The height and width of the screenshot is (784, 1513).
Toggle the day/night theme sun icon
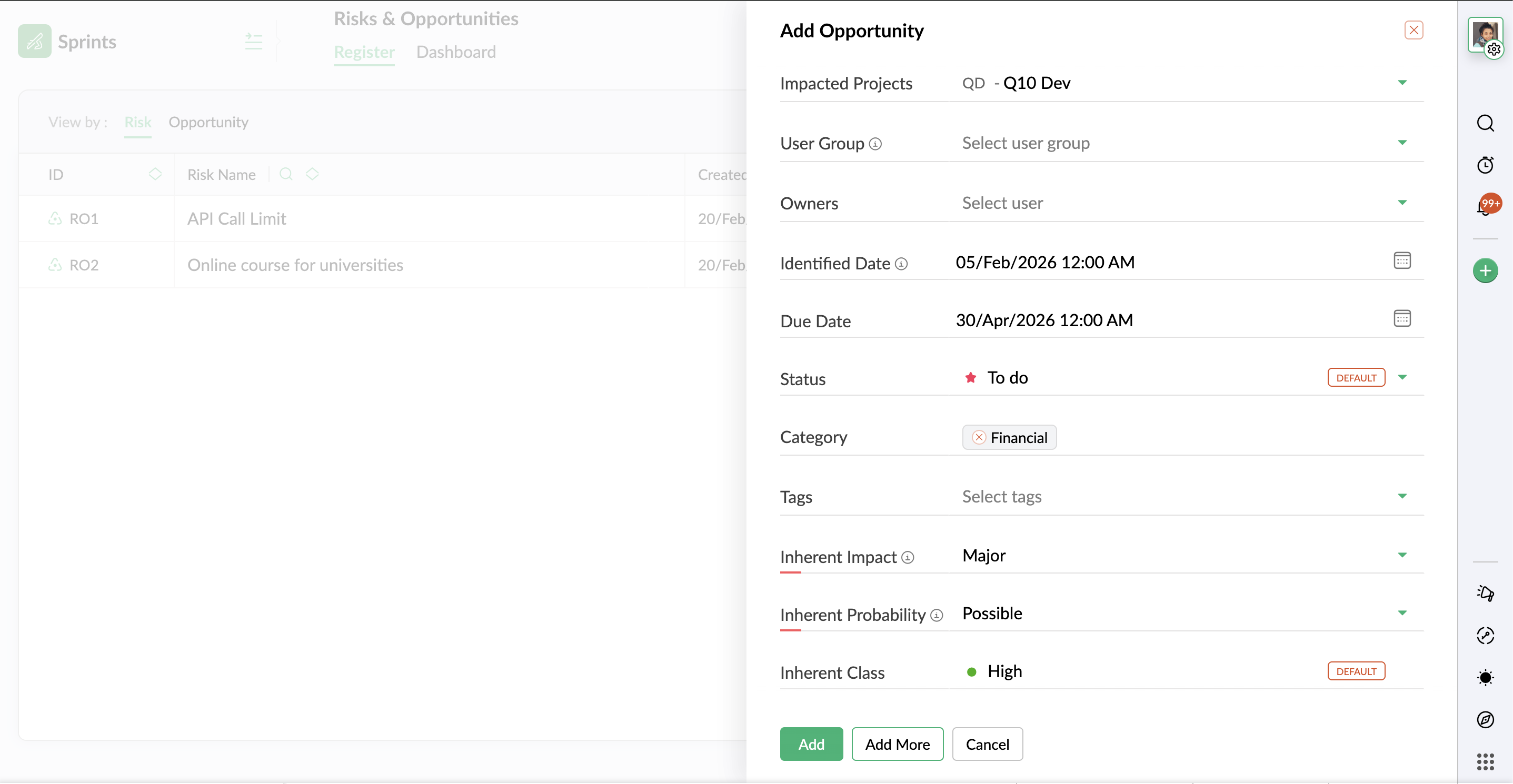point(1485,678)
